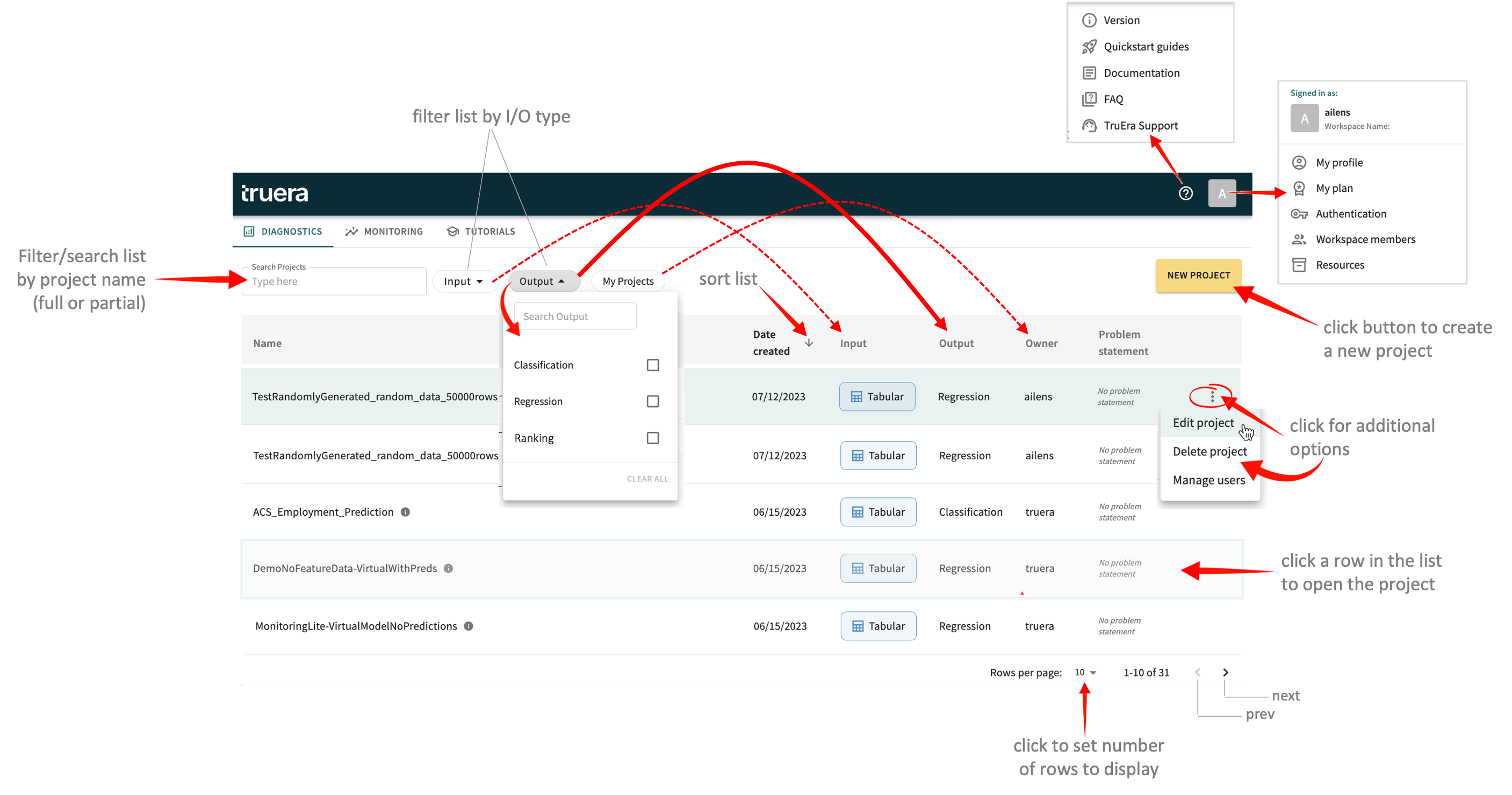Image resolution: width=1512 pixels, height=795 pixels.
Task: Click Tabular badge in MonitoringLite row
Action: (x=878, y=626)
